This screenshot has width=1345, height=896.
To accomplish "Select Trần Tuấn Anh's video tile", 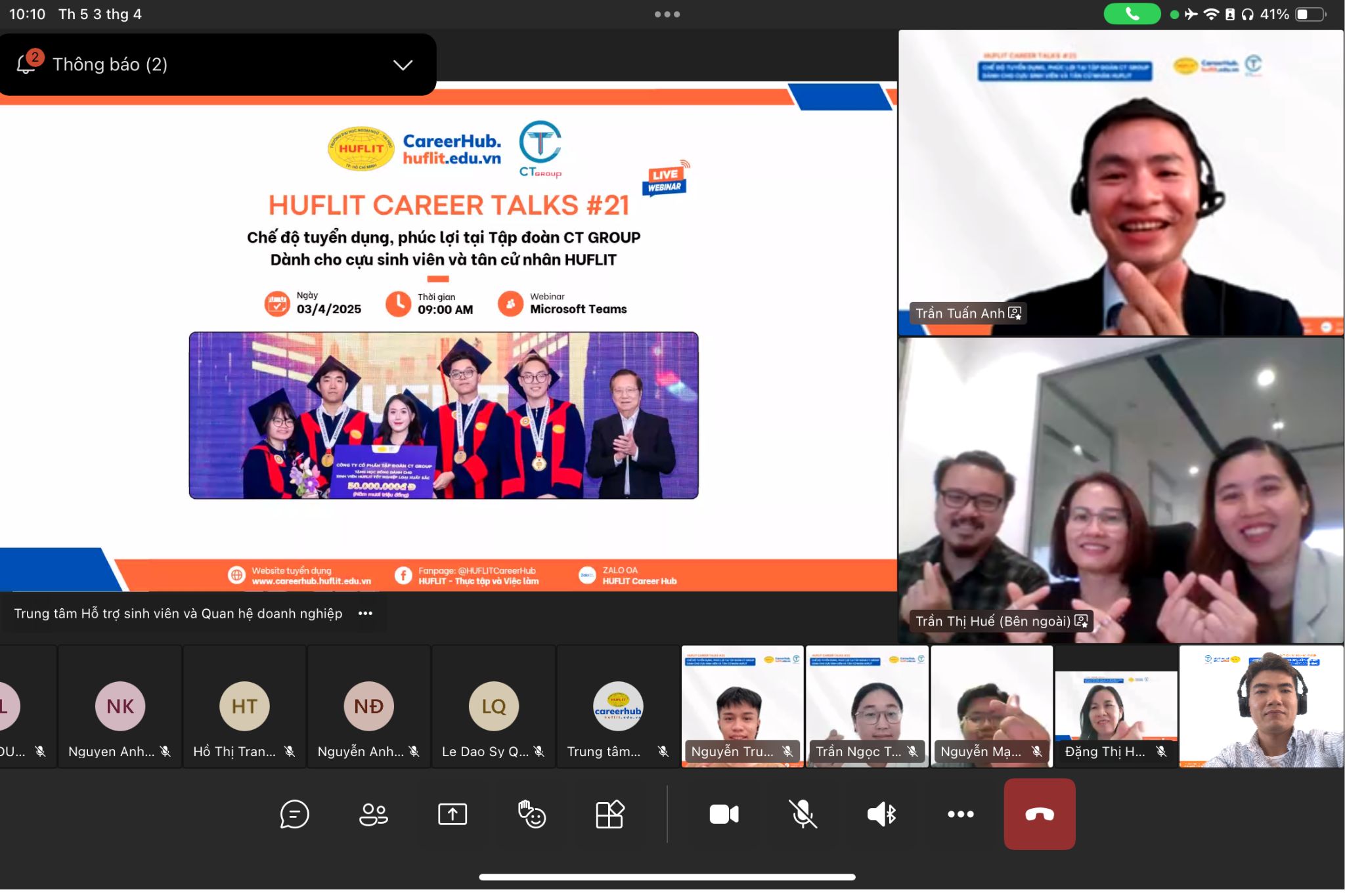I will tap(1120, 182).
